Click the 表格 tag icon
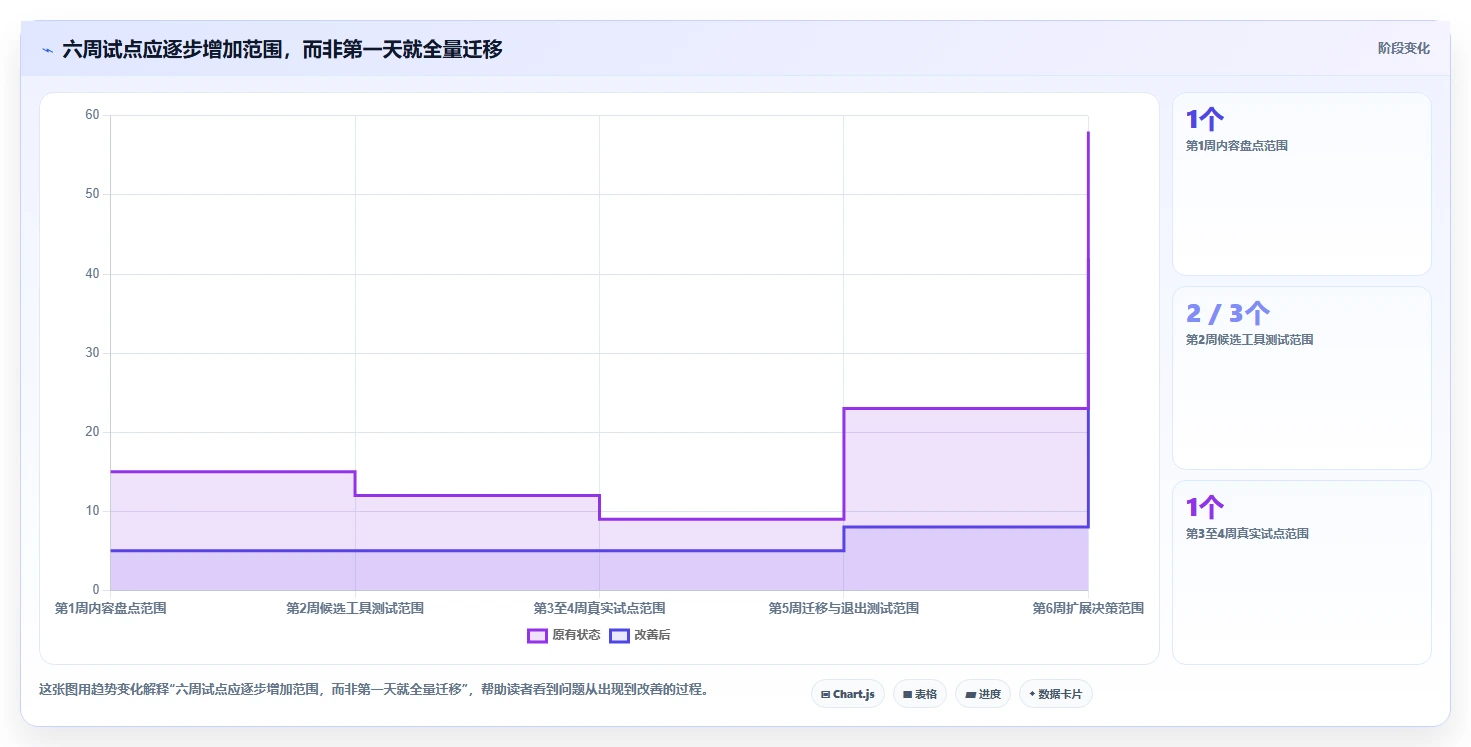The width and height of the screenshot is (1471, 747). pyautogui.click(x=907, y=694)
